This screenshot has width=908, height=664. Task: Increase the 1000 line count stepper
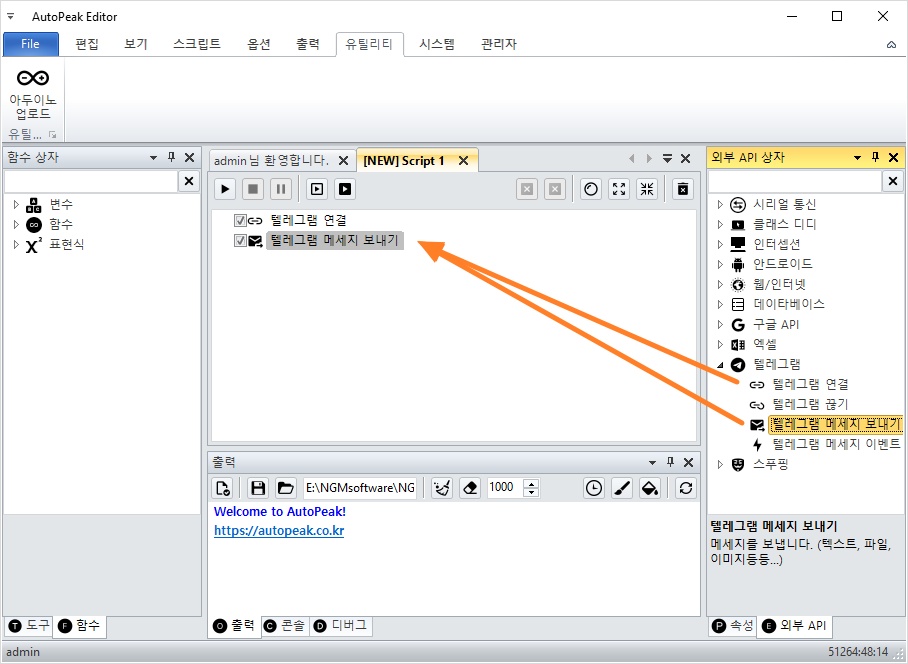click(531, 483)
